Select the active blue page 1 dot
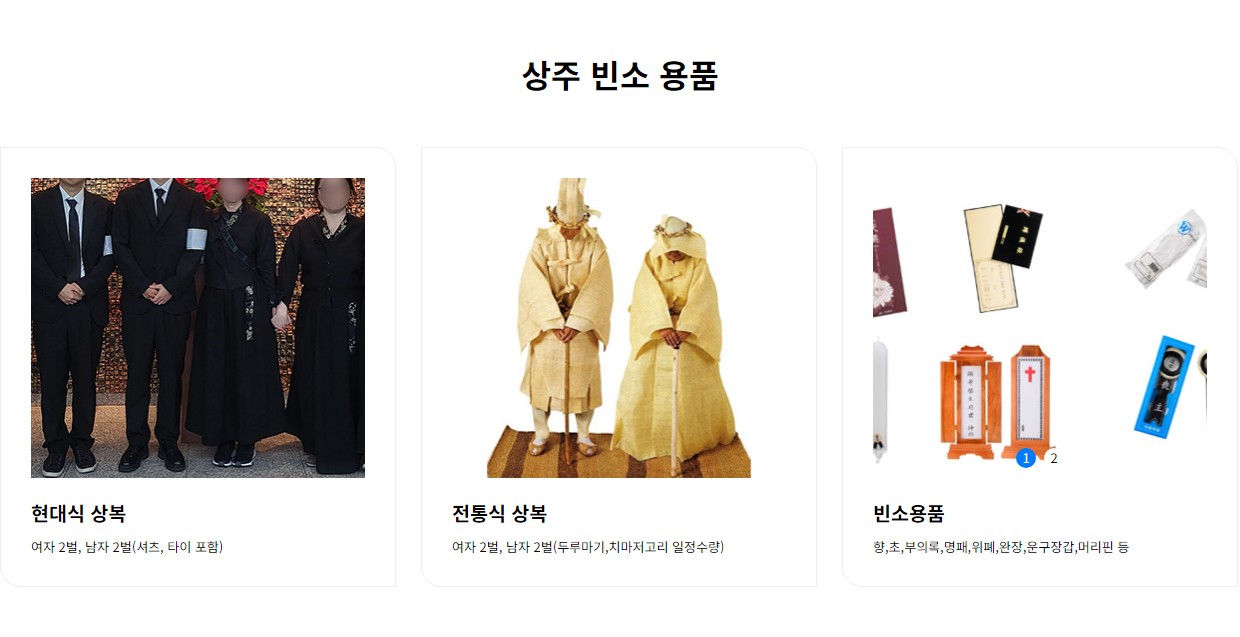 coord(1025,458)
